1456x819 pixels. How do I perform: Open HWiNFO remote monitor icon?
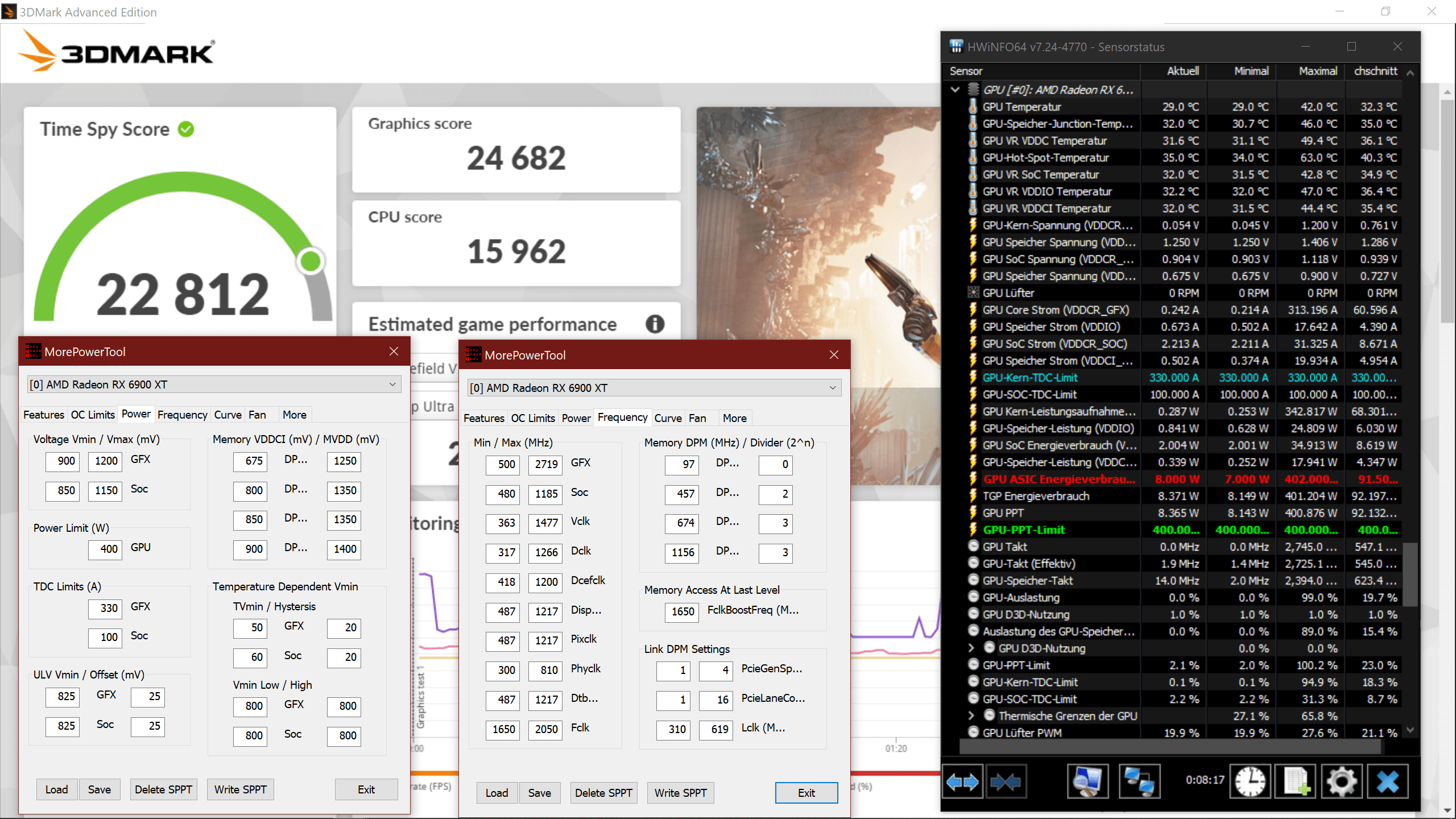pos(1087,781)
